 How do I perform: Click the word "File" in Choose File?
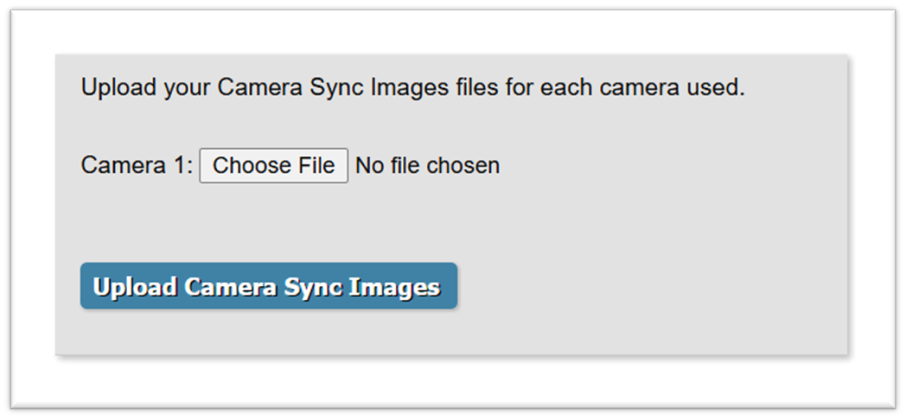(x=314, y=166)
